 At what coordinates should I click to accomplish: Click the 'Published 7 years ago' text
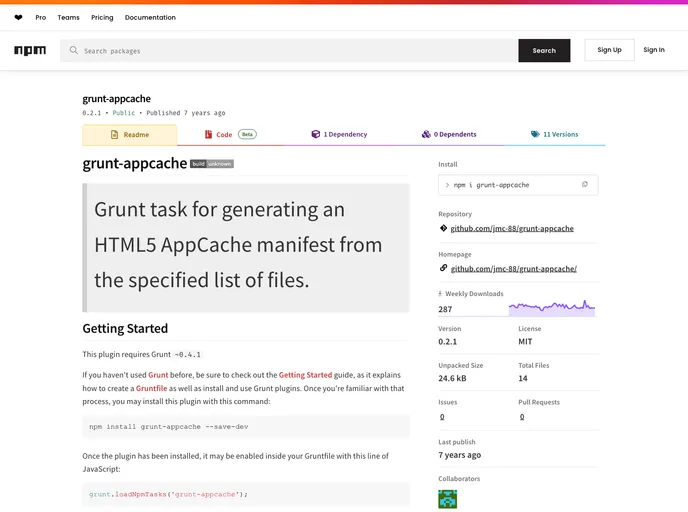point(186,113)
